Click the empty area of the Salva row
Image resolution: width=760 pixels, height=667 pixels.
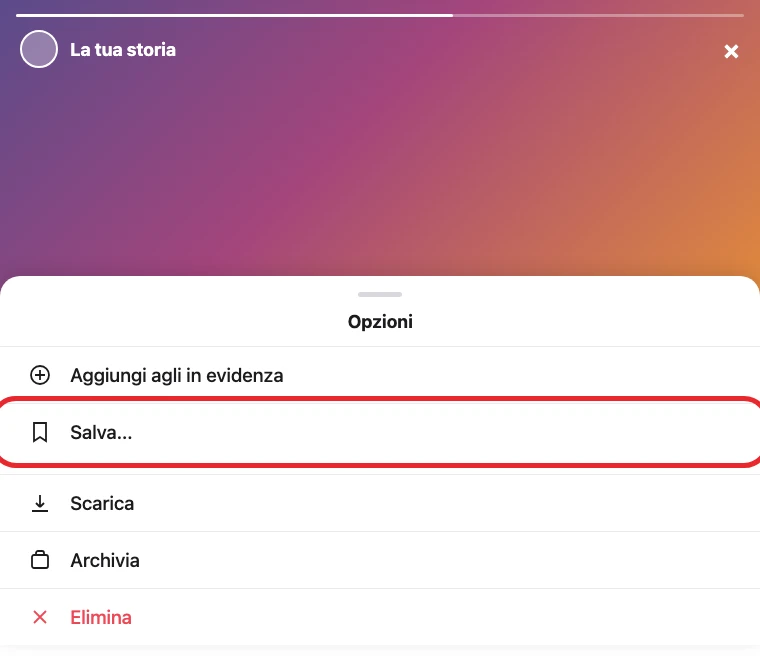436,432
